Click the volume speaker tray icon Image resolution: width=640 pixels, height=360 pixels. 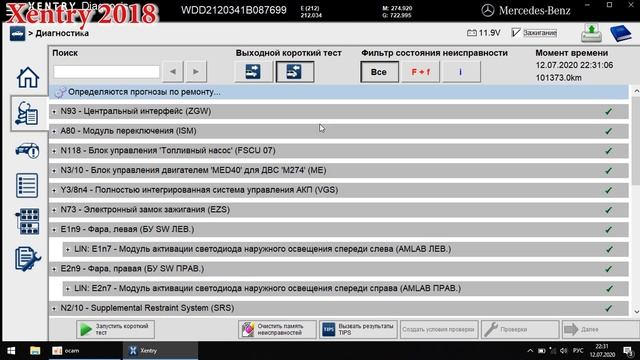[x=564, y=351]
